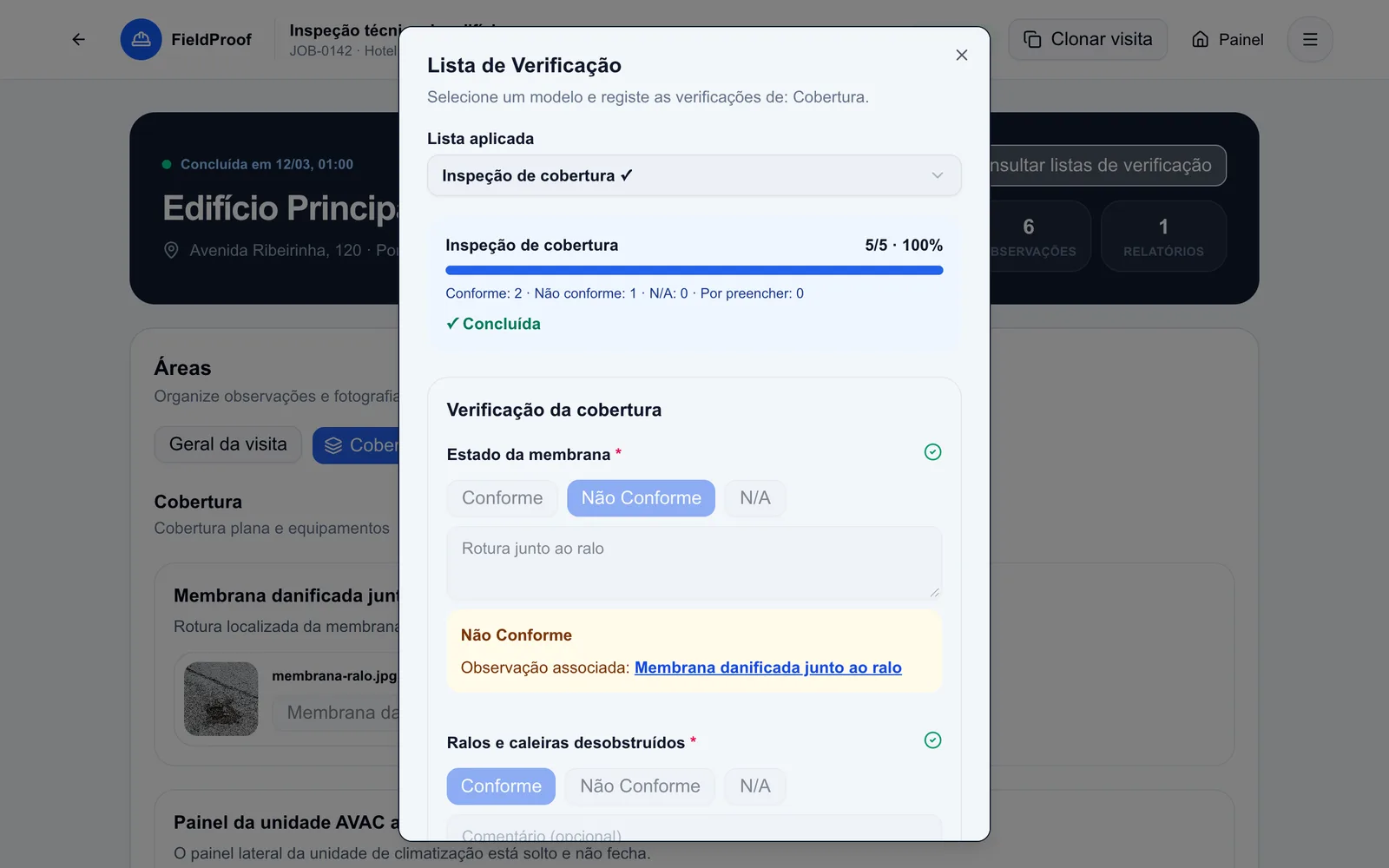Viewport: 1389px width, 868px height.
Task: Open the Lista aplicada dropdown
Action: (x=694, y=175)
